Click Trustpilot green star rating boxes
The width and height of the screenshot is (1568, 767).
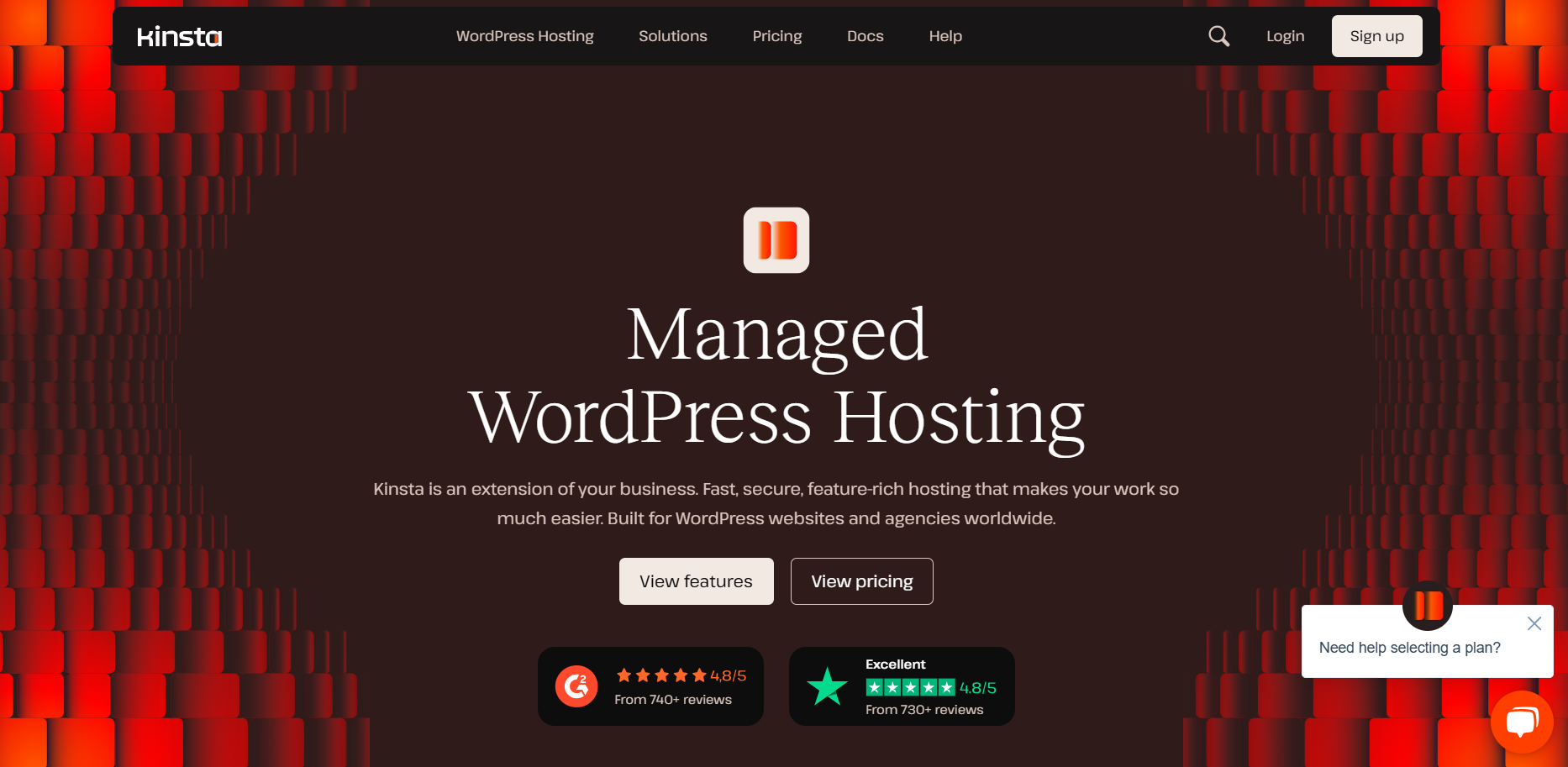pos(911,687)
